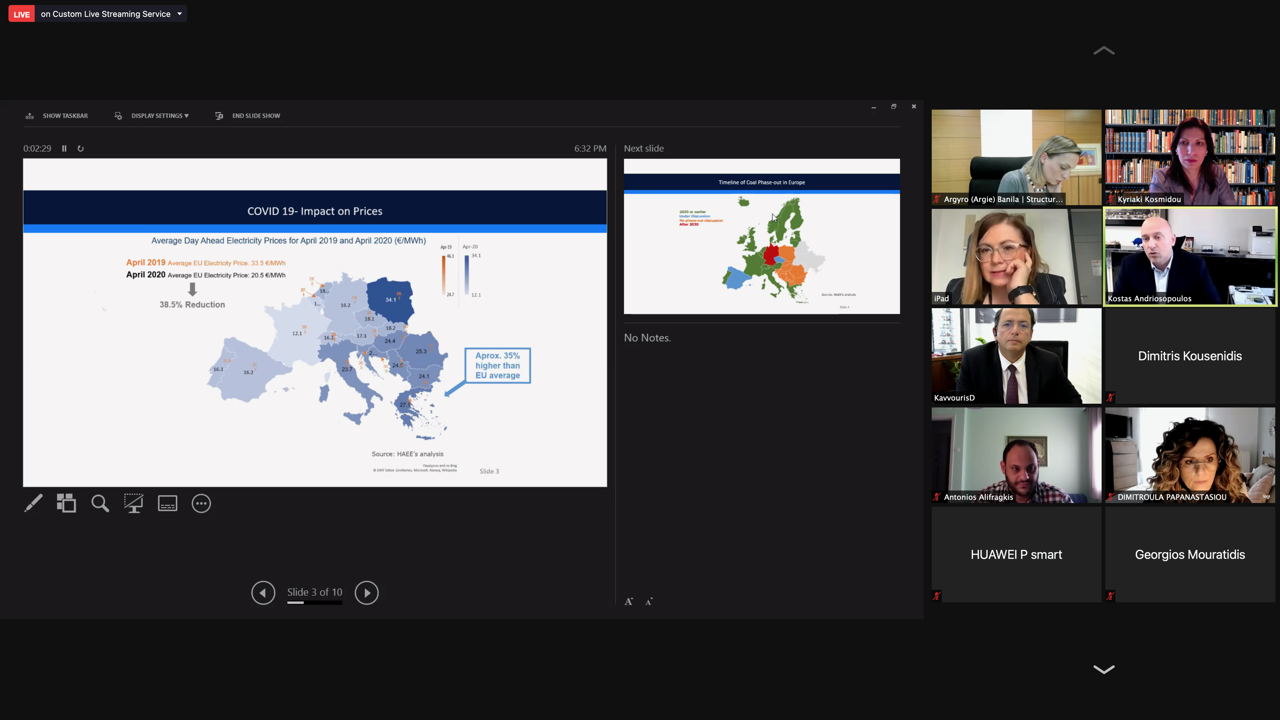The width and height of the screenshot is (1280, 720).
Task: Open the see all slides grid view
Action: [x=66, y=504]
